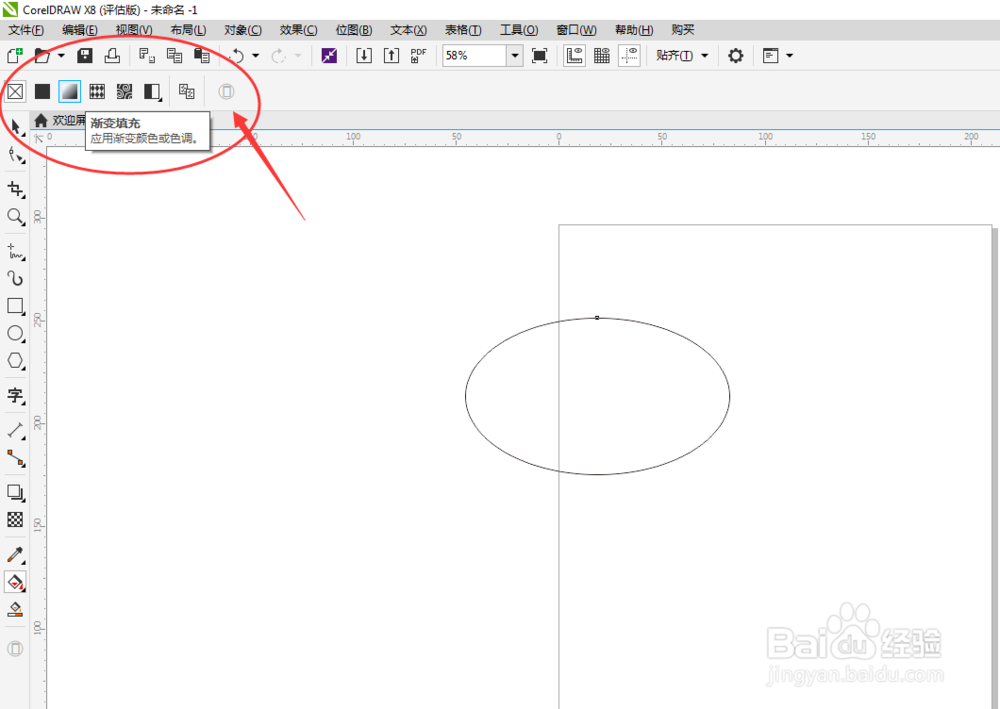The width and height of the screenshot is (1000, 709).
Task: Click the 58% zoom level field
Action: point(474,55)
